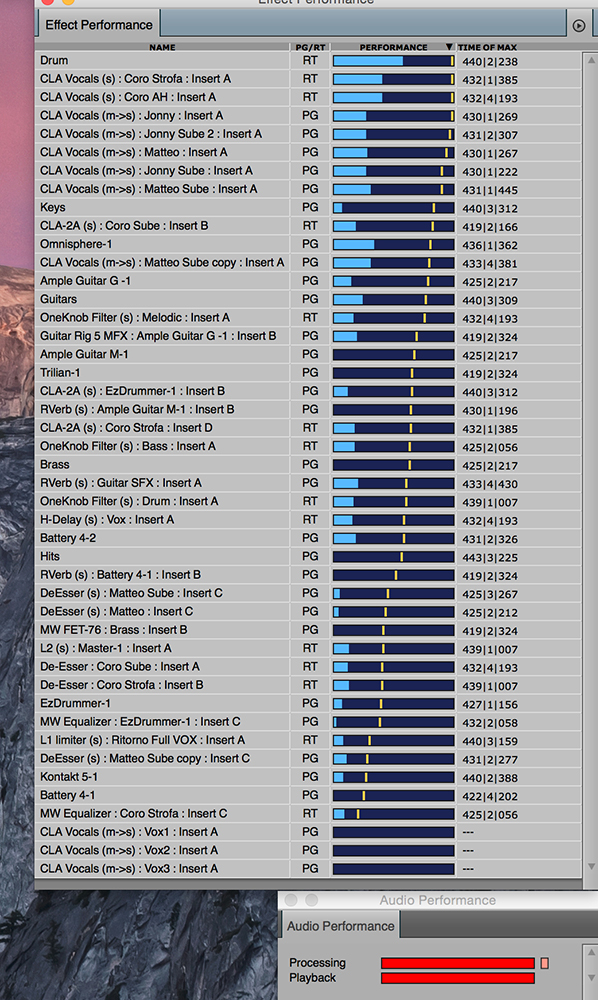Select the Keys row
Viewport: 598px width, 1000px height.
(53, 207)
